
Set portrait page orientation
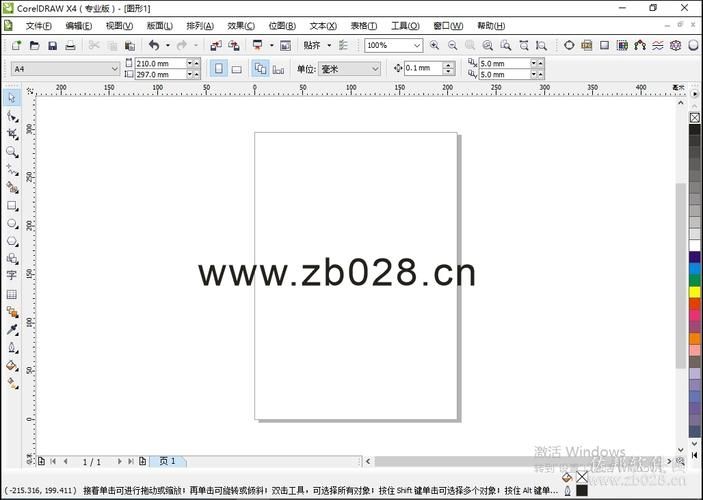(219, 69)
